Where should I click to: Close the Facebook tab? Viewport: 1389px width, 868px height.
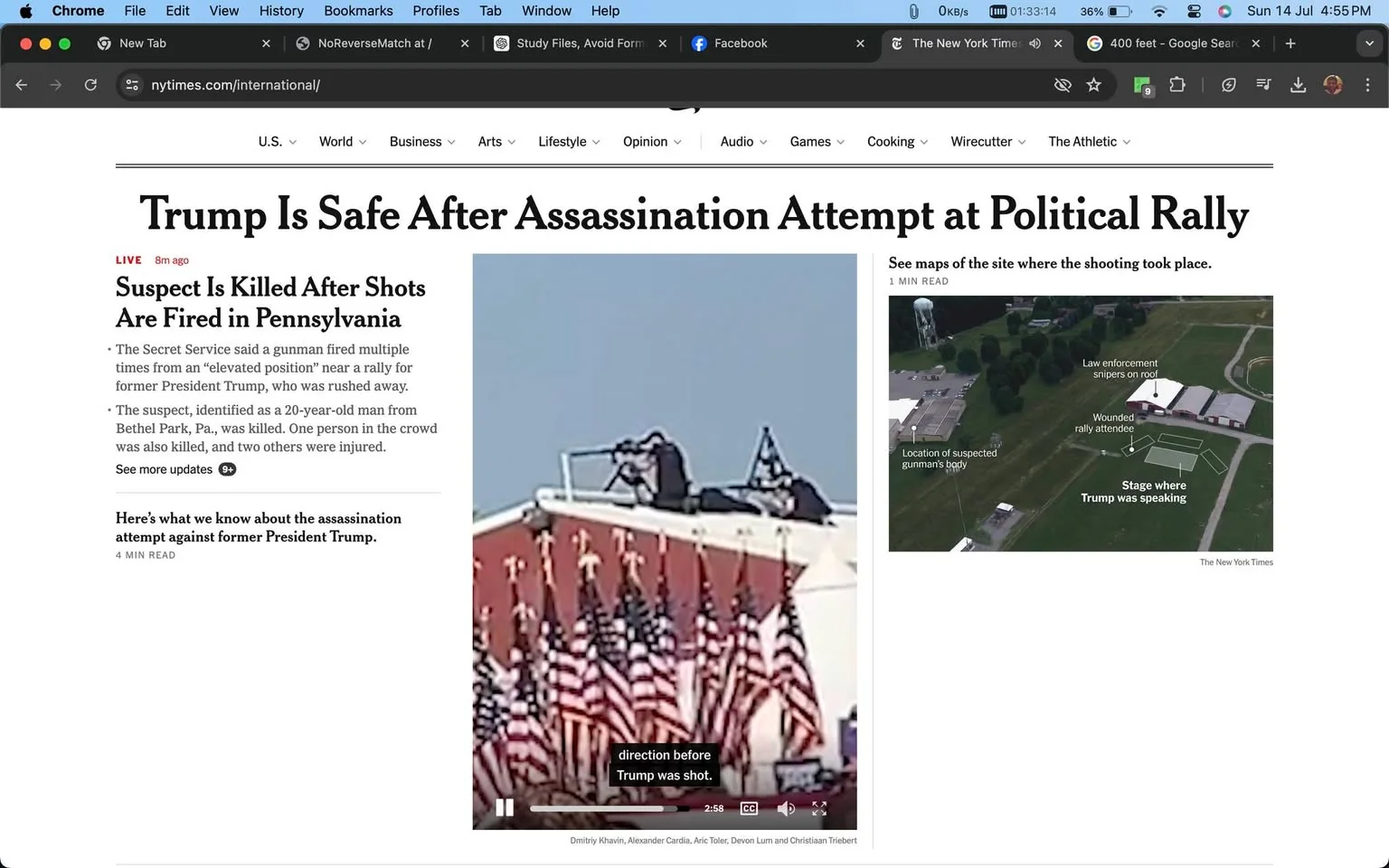pos(860,43)
